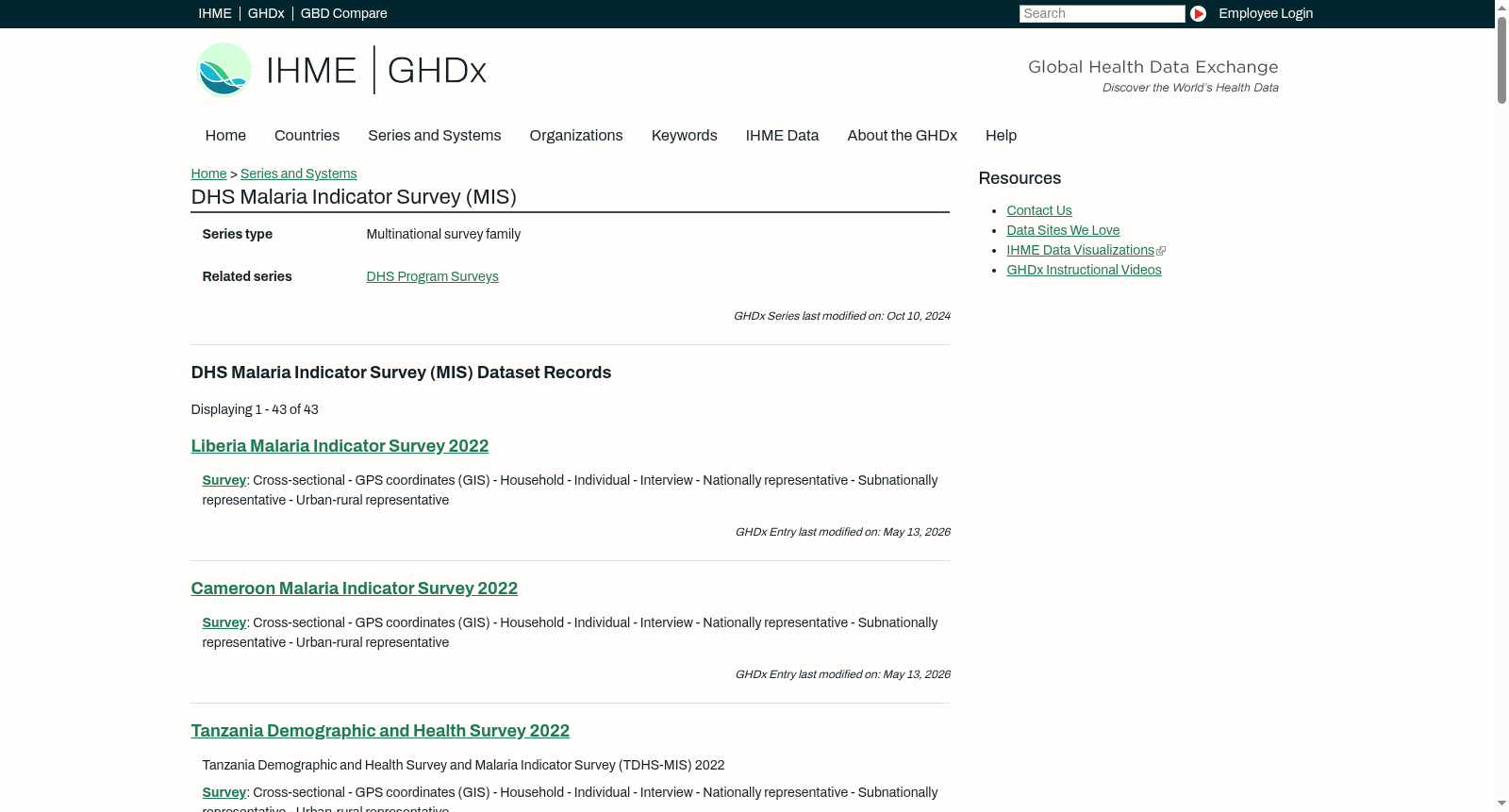Click the GHDx wordmark in header
The width and height of the screenshot is (1509, 812).
[x=437, y=71]
